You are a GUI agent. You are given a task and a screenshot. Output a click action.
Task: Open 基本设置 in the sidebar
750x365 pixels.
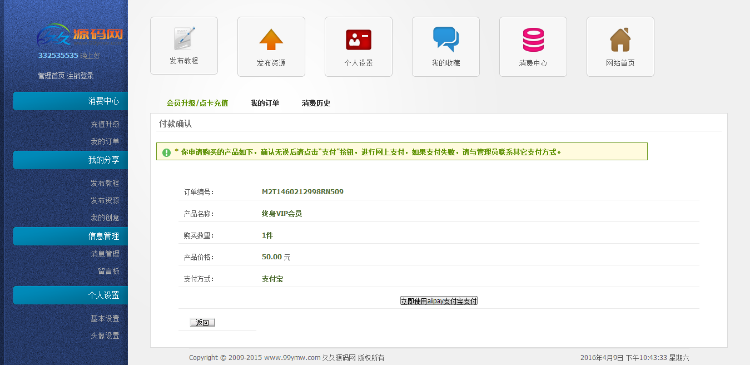click(105, 319)
